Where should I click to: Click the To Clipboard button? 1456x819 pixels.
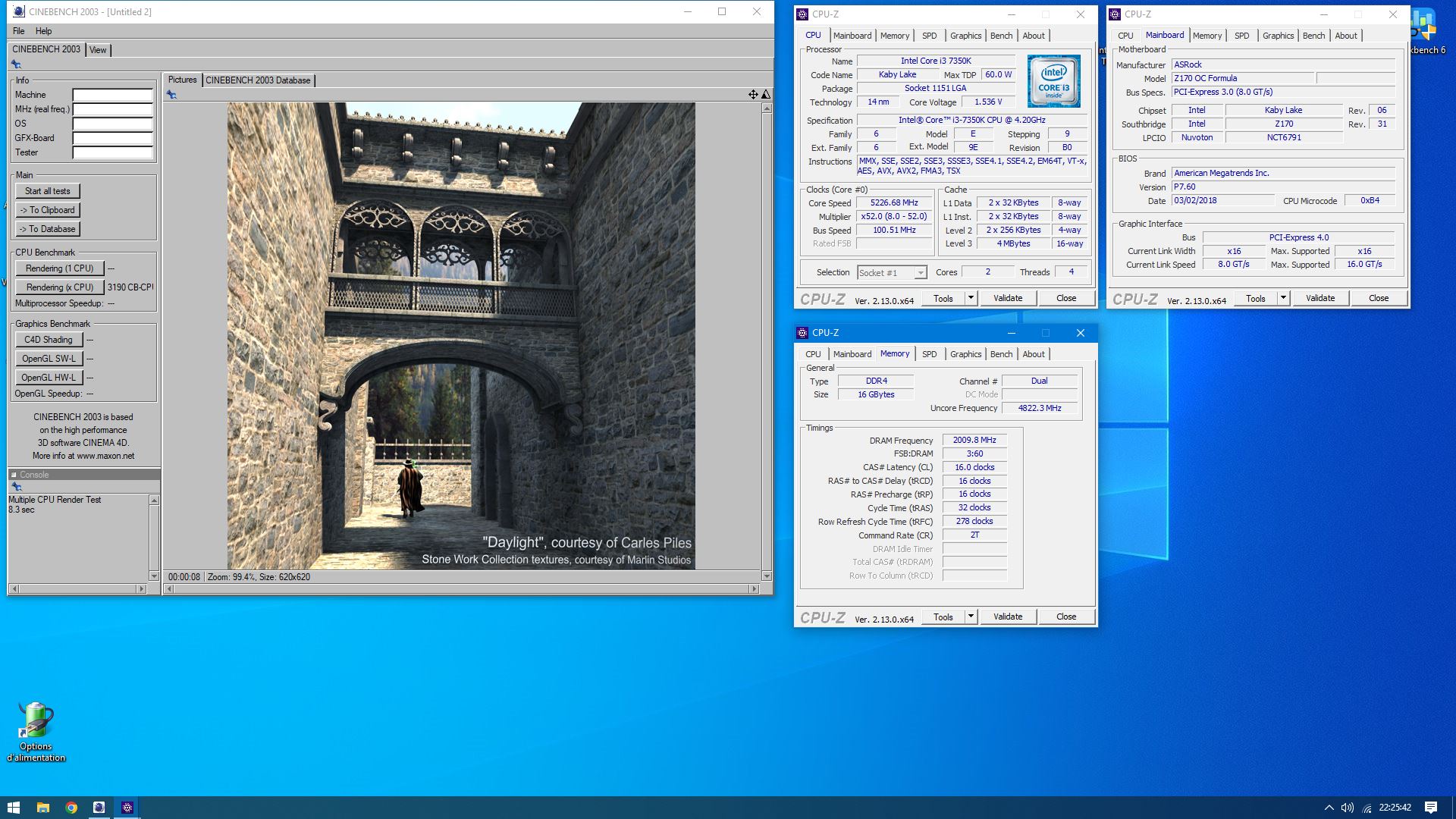48,210
